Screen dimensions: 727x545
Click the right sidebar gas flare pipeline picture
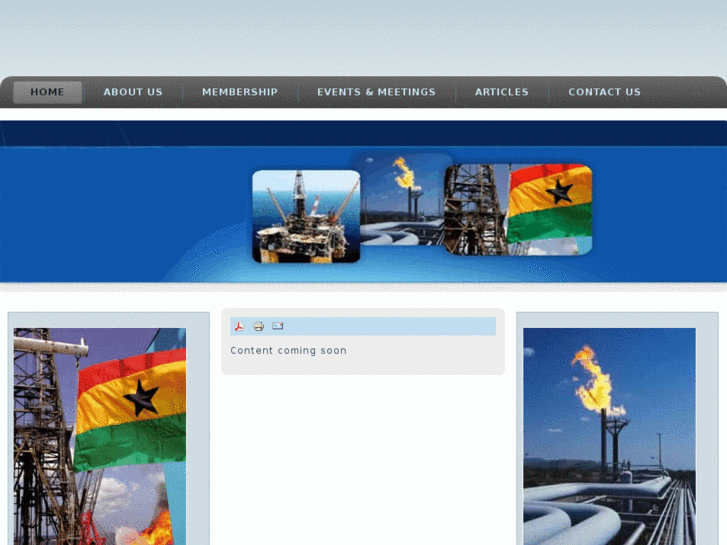[609, 436]
